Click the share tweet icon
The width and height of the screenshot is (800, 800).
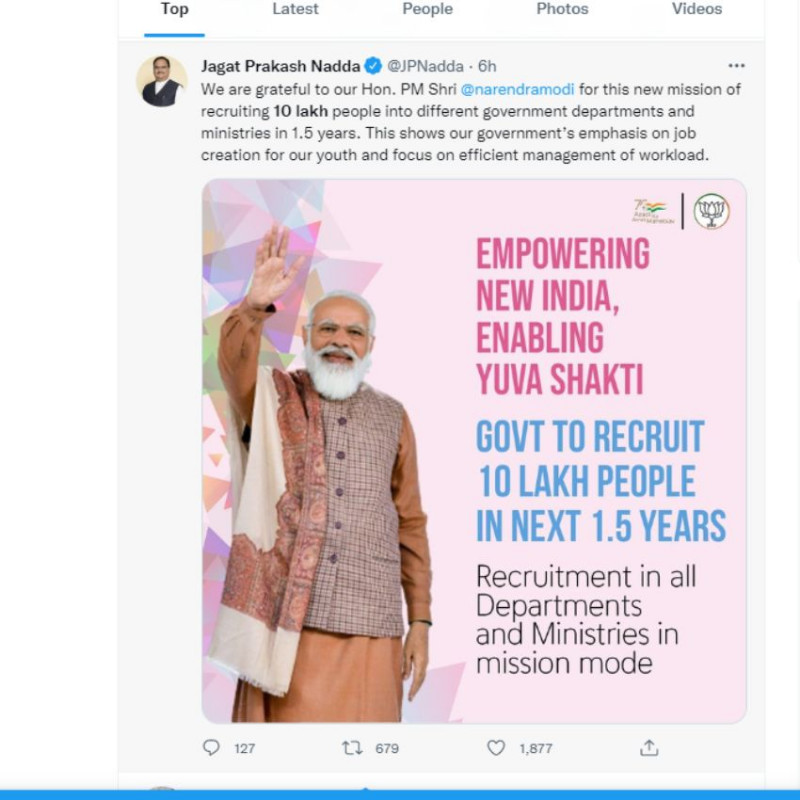coord(649,747)
